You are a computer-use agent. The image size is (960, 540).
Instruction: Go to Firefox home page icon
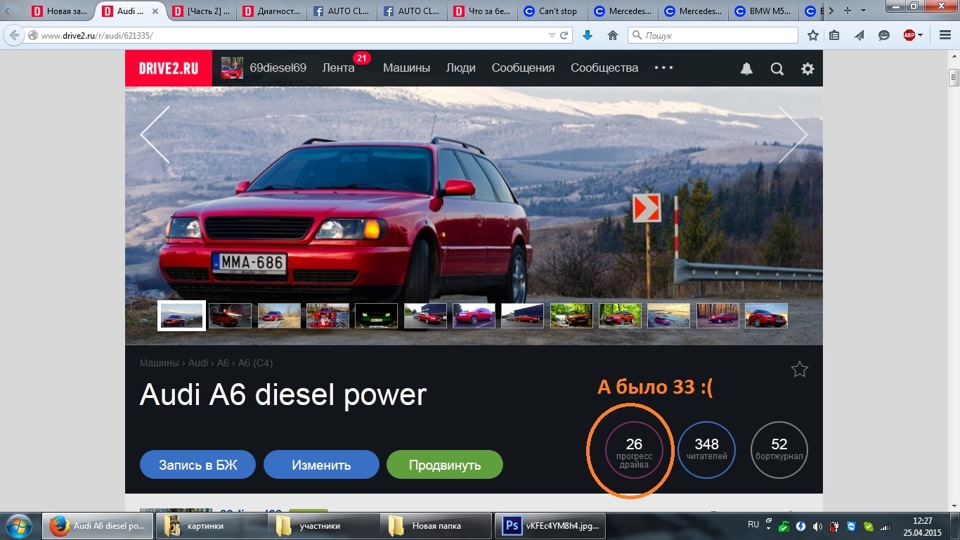[x=612, y=36]
